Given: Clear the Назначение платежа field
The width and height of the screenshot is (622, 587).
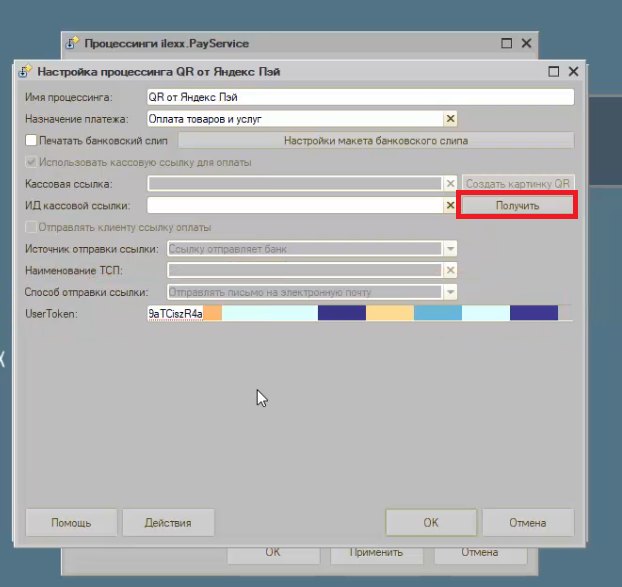Looking at the screenshot, I should pyautogui.click(x=450, y=119).
